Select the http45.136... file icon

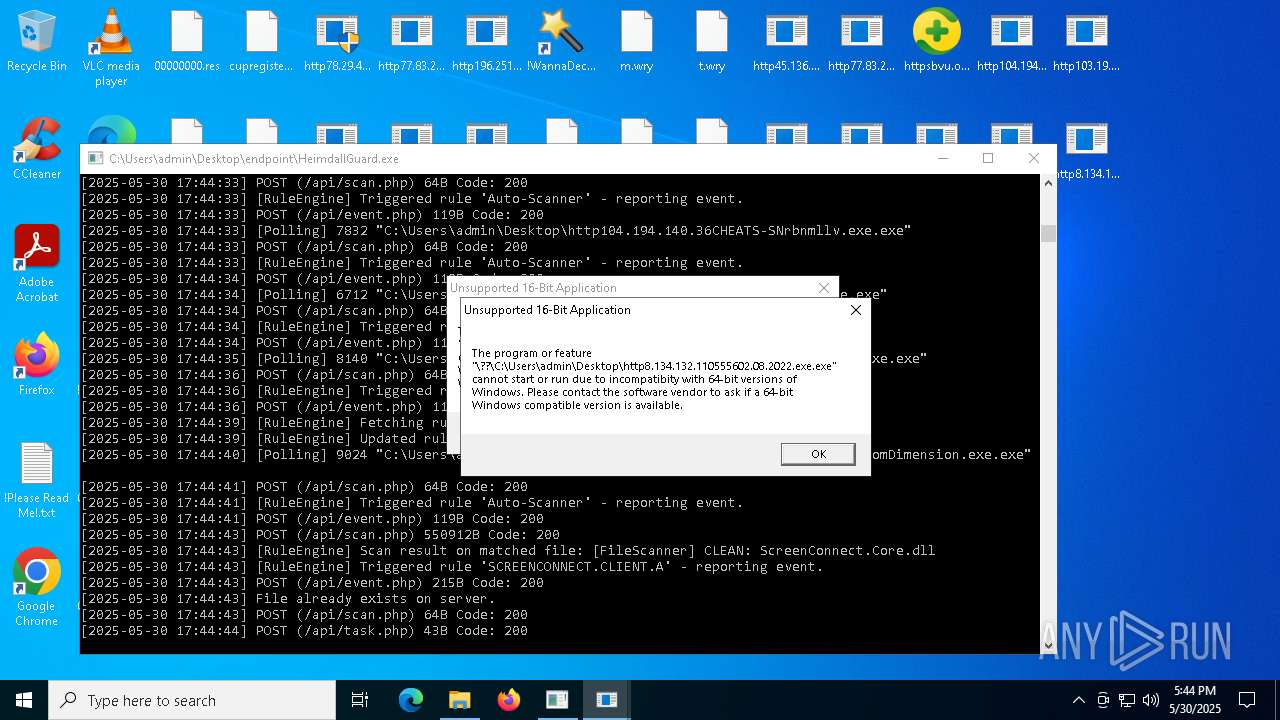tap(786, 42)
